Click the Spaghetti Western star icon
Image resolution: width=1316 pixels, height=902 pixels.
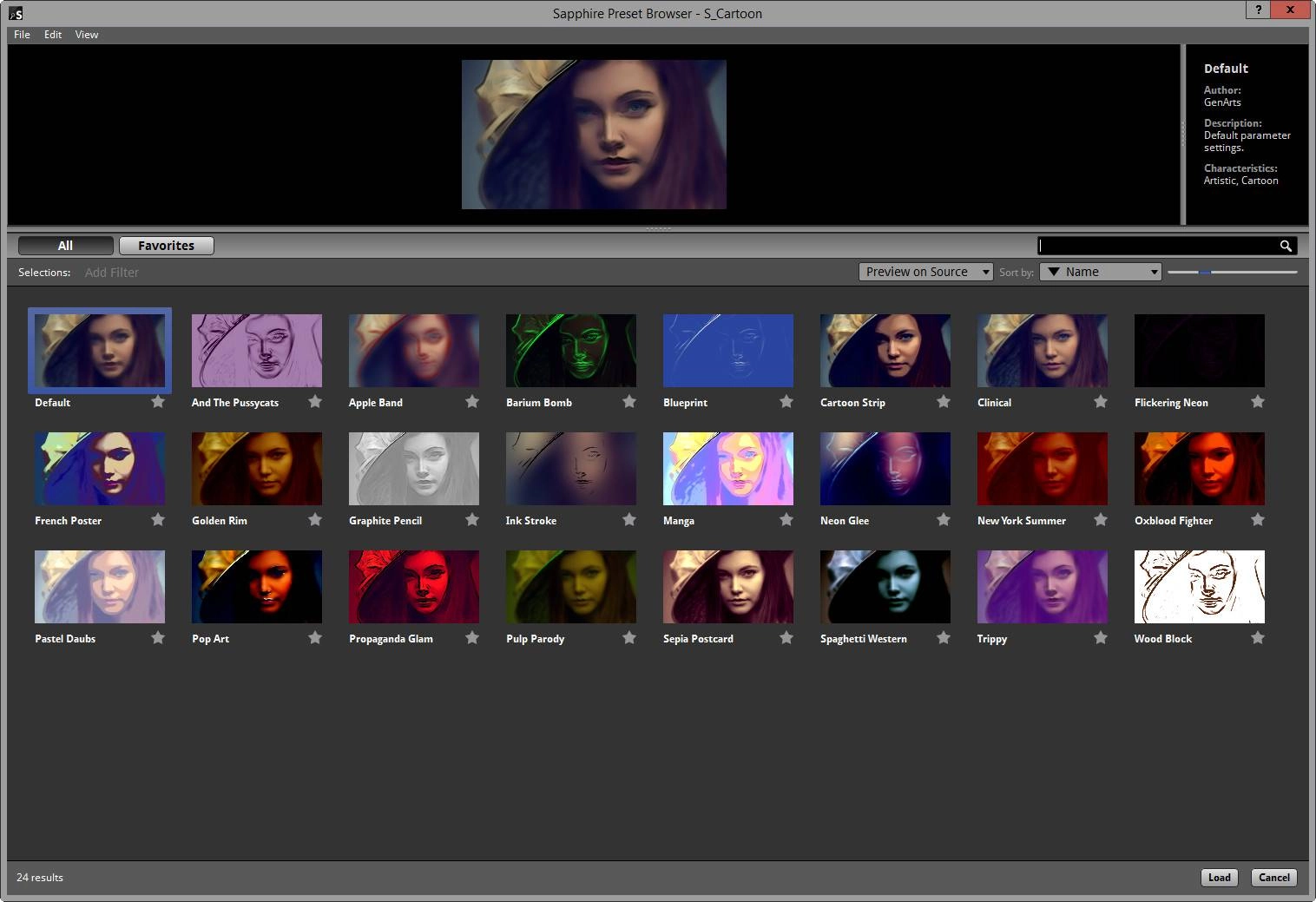[944, 637]
